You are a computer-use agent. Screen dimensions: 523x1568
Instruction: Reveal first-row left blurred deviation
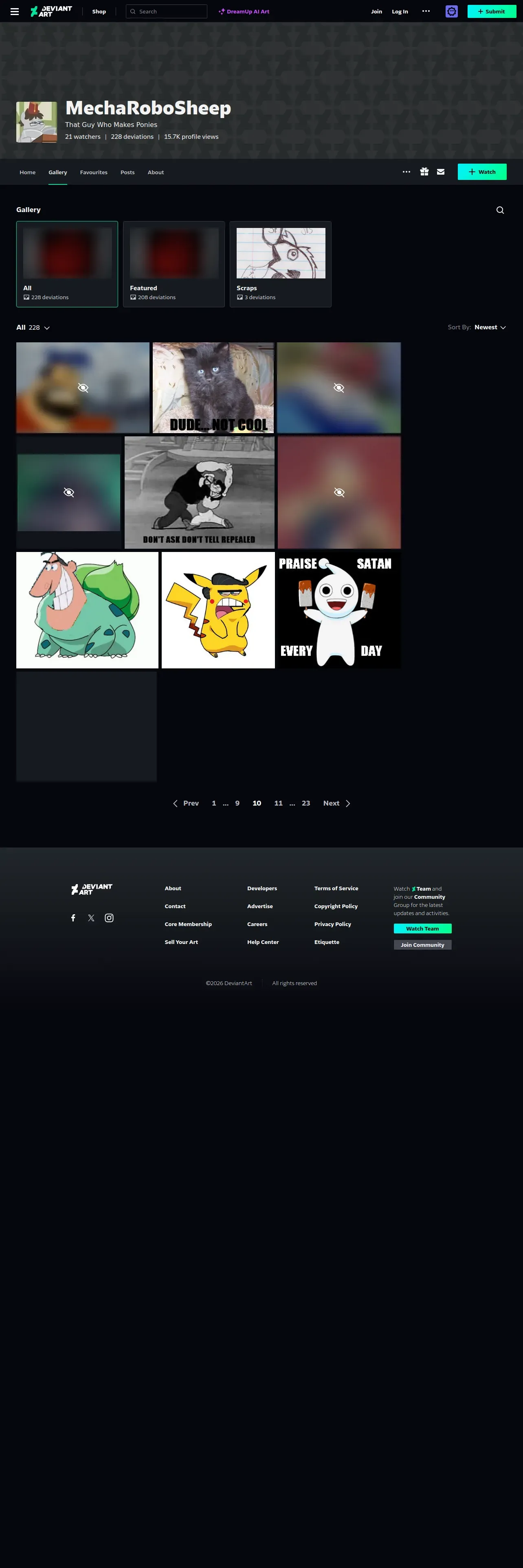(x=83, y=388)
